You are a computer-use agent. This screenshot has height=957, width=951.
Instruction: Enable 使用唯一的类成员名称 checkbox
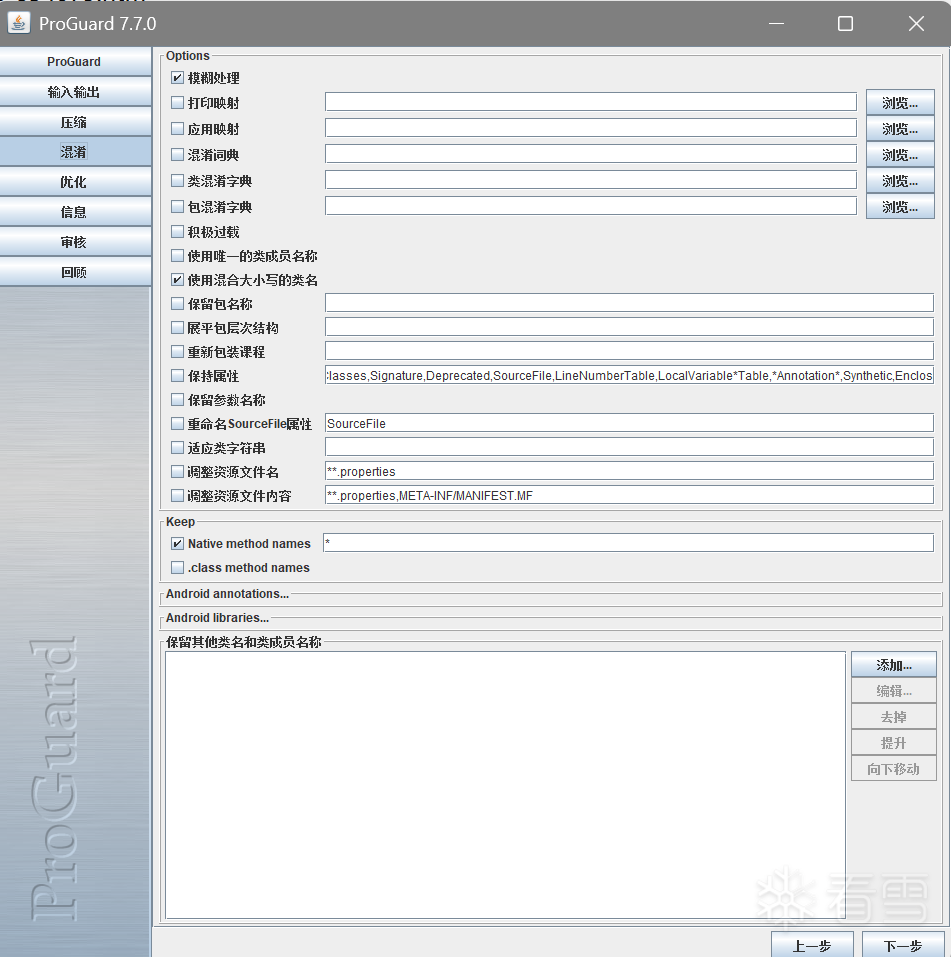point(178,256)
